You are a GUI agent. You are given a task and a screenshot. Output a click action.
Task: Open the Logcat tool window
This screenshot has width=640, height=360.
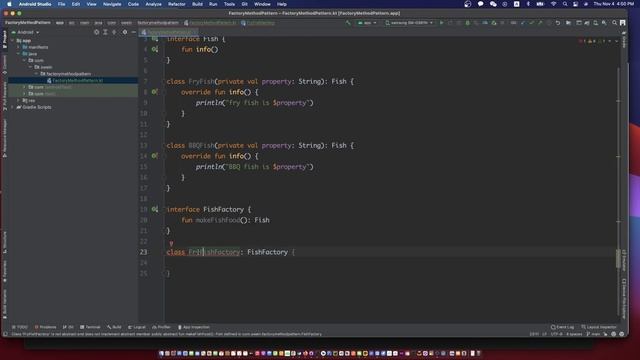click(137, 327)
